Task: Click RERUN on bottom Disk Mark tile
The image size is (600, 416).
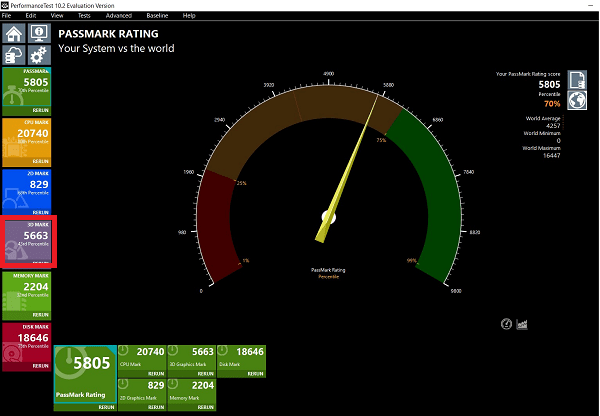Action: [x=256, y=374]
